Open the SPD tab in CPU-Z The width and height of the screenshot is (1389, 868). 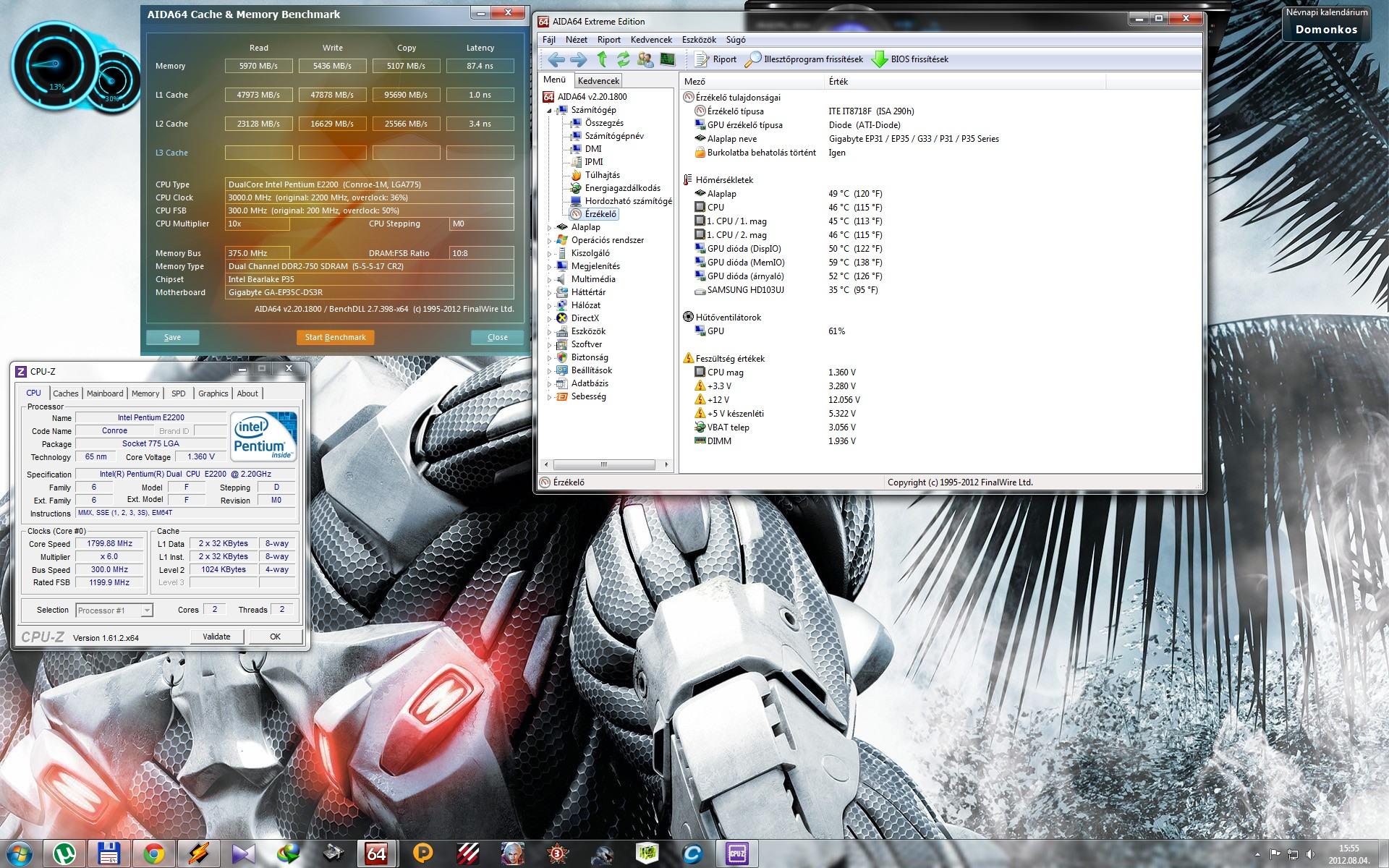click(x=179, y=393)
